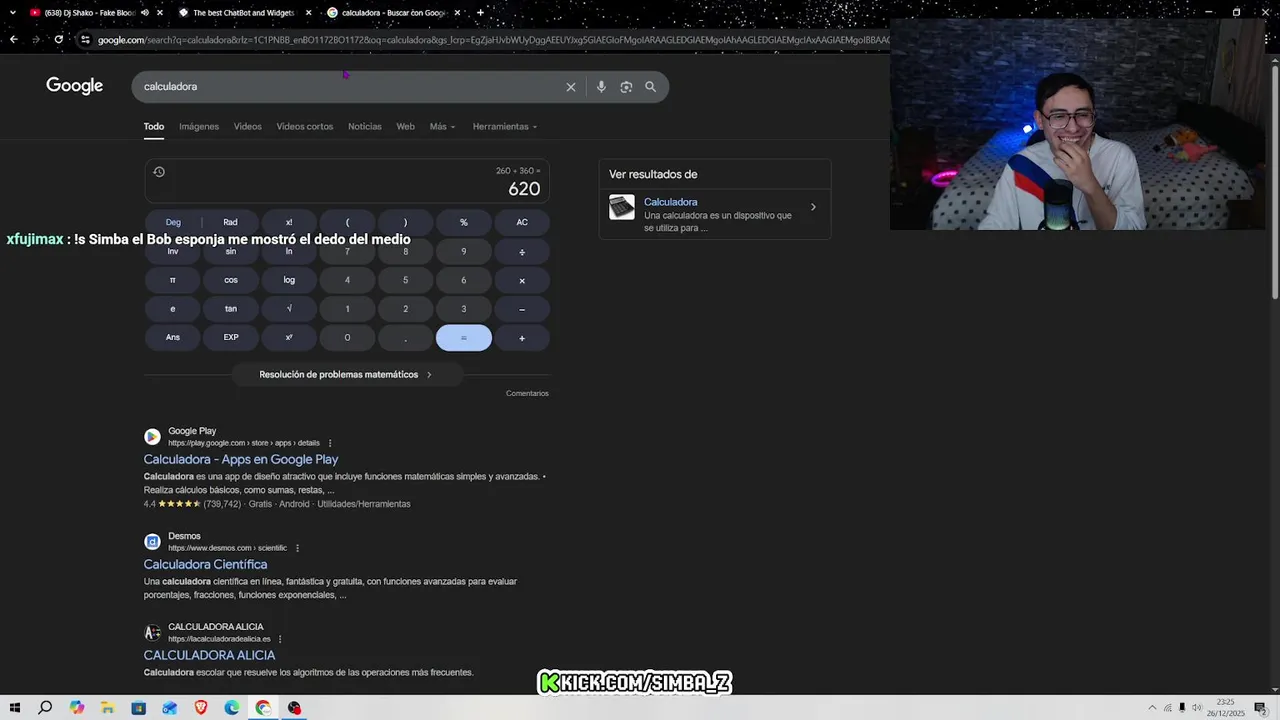
Task: Open Windows Start menu
Action: 14,708
